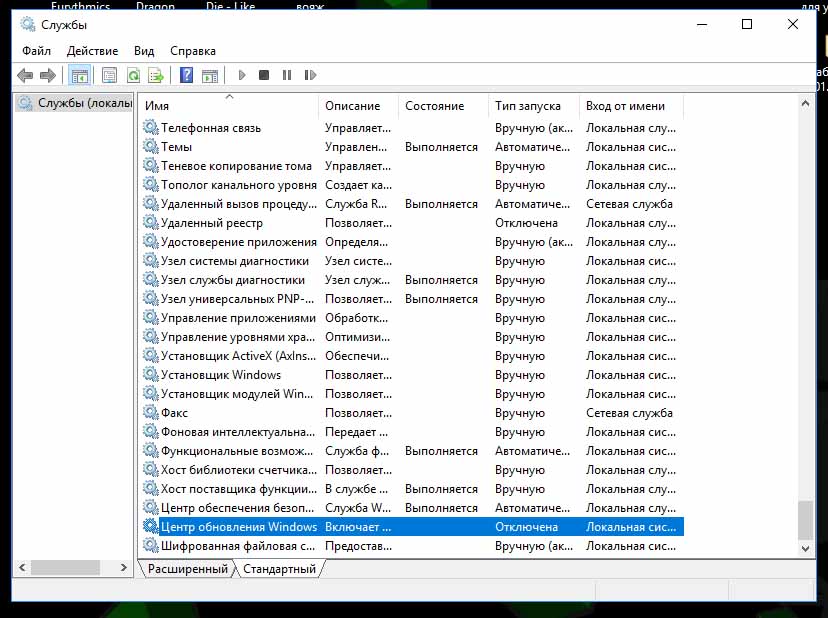Viewport: 828px width, 618px height.
Task: Export the list with the toolbar icon
Action: (x=156, y=76)
